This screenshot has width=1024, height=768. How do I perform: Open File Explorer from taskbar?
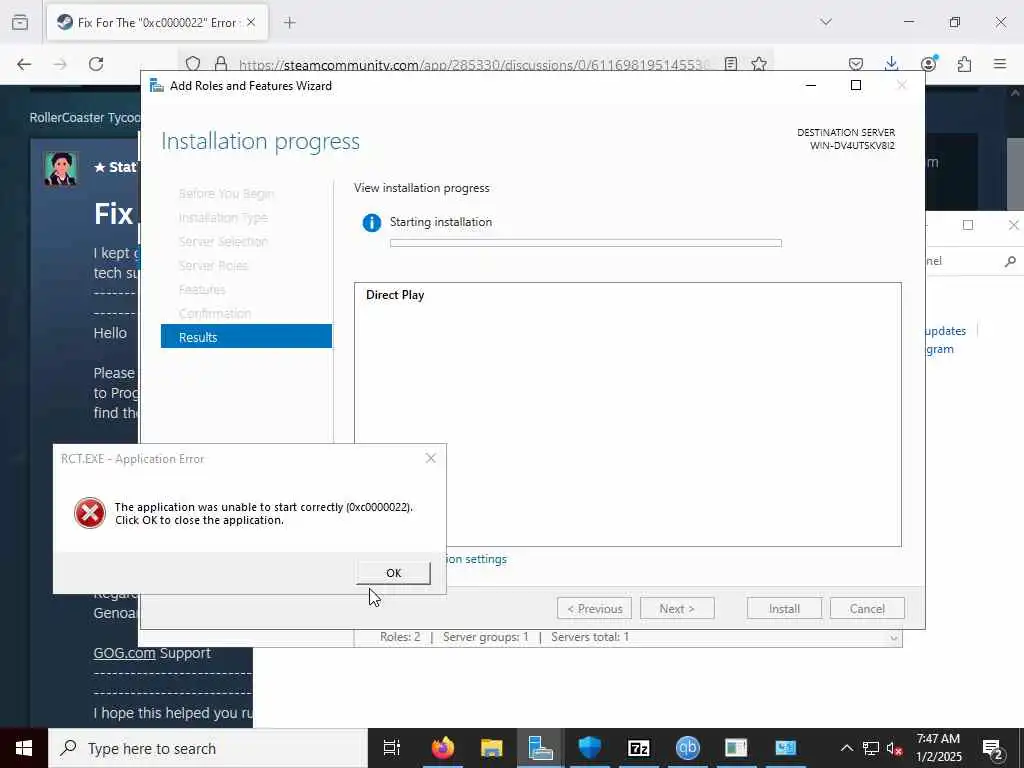pyautogui.click(x=492, y=748)
